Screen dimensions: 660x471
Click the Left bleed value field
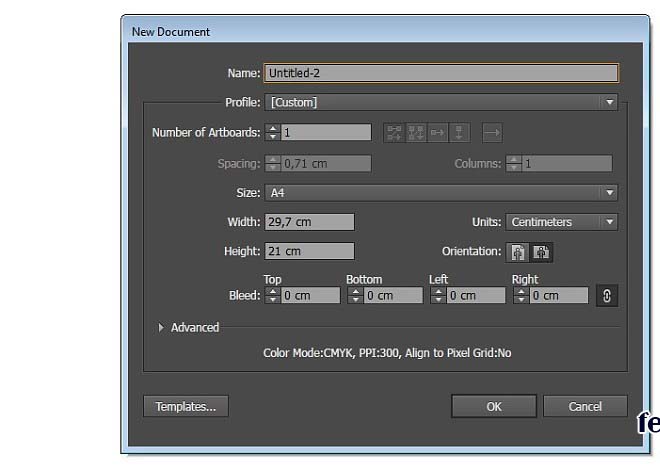(x=476, y=295)
